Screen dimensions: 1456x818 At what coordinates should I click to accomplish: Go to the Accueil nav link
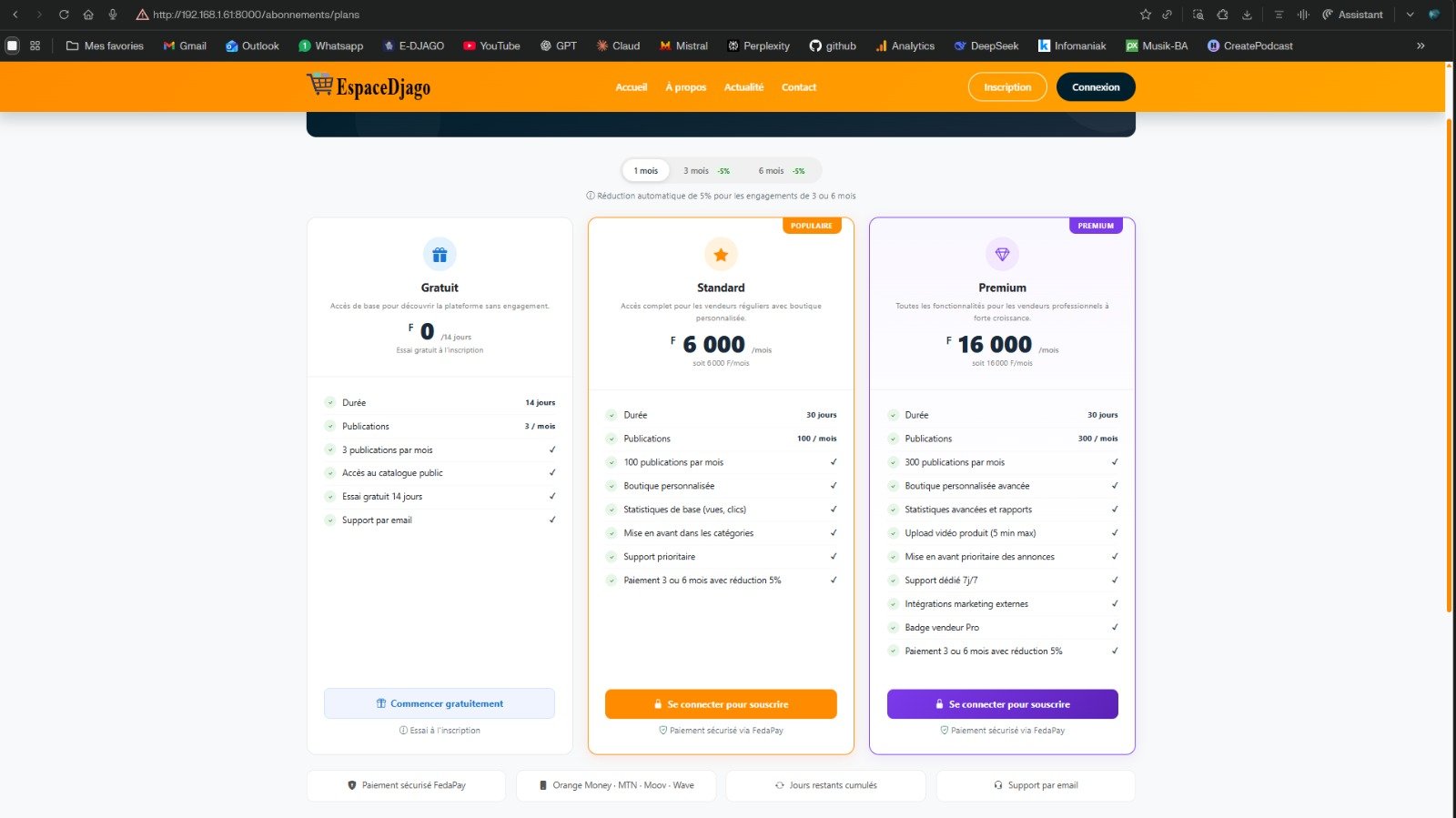point(631,87)
